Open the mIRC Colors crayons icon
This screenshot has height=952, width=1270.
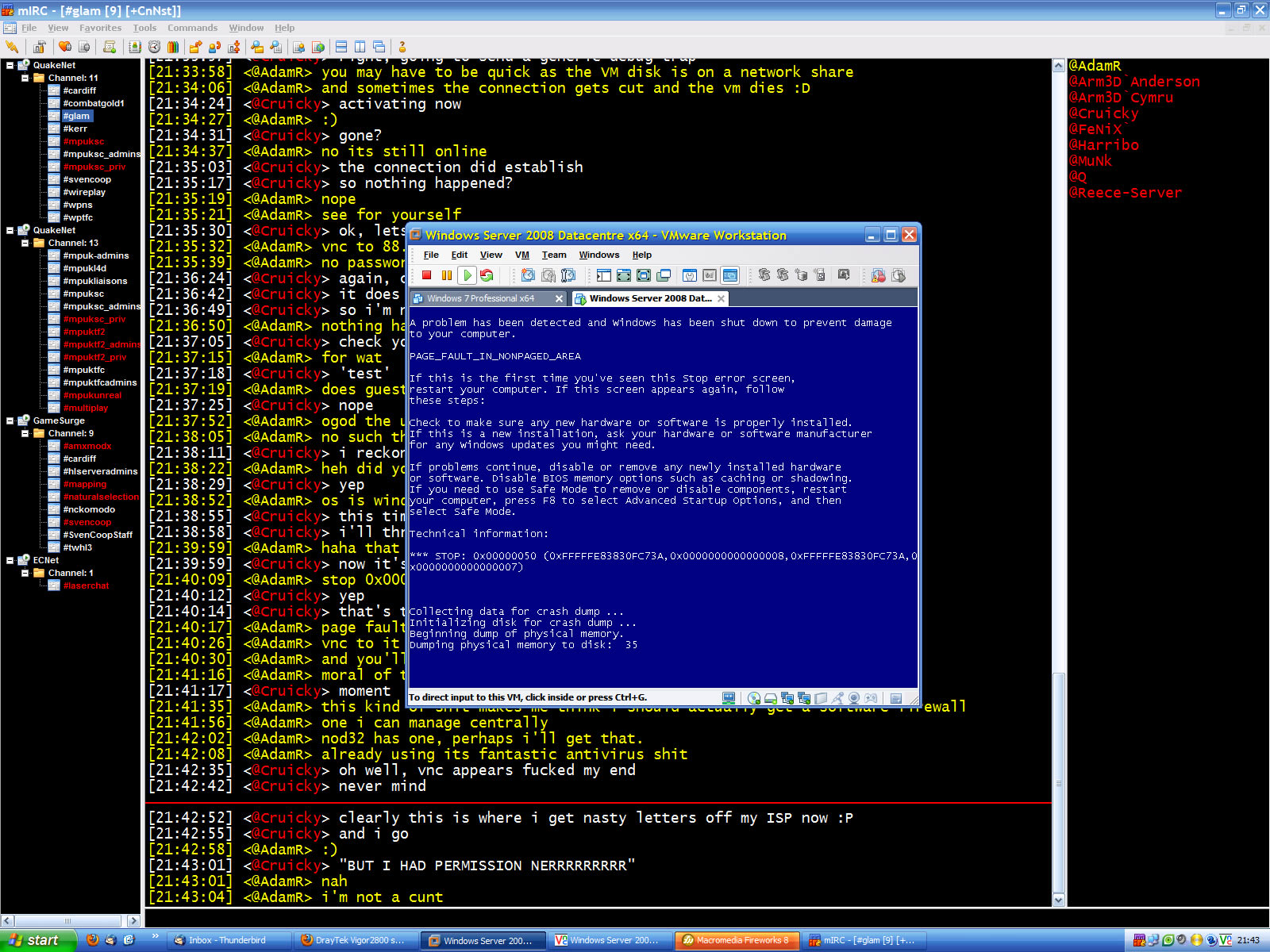click(x=173, y=47)
